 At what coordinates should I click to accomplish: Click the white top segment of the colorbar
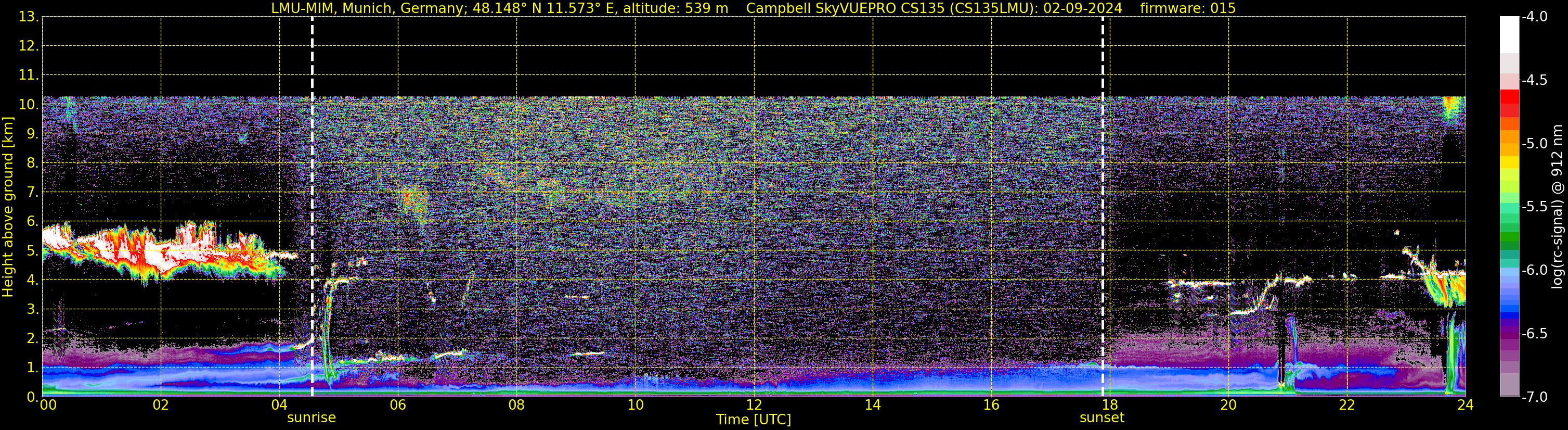pos(1509,35)
